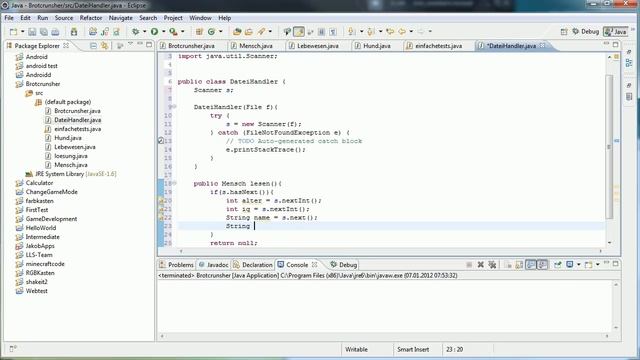Click the Run external tools icon
This screenshot has height=360, width=640.
tap(173, 31)
